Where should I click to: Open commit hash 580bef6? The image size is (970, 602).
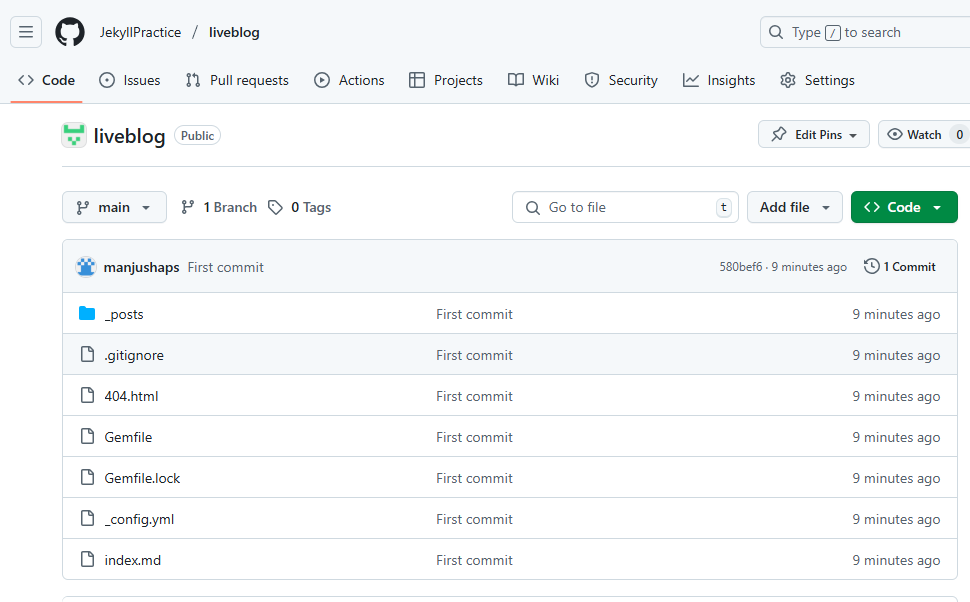pyautogui.click(x=740, y=267)
